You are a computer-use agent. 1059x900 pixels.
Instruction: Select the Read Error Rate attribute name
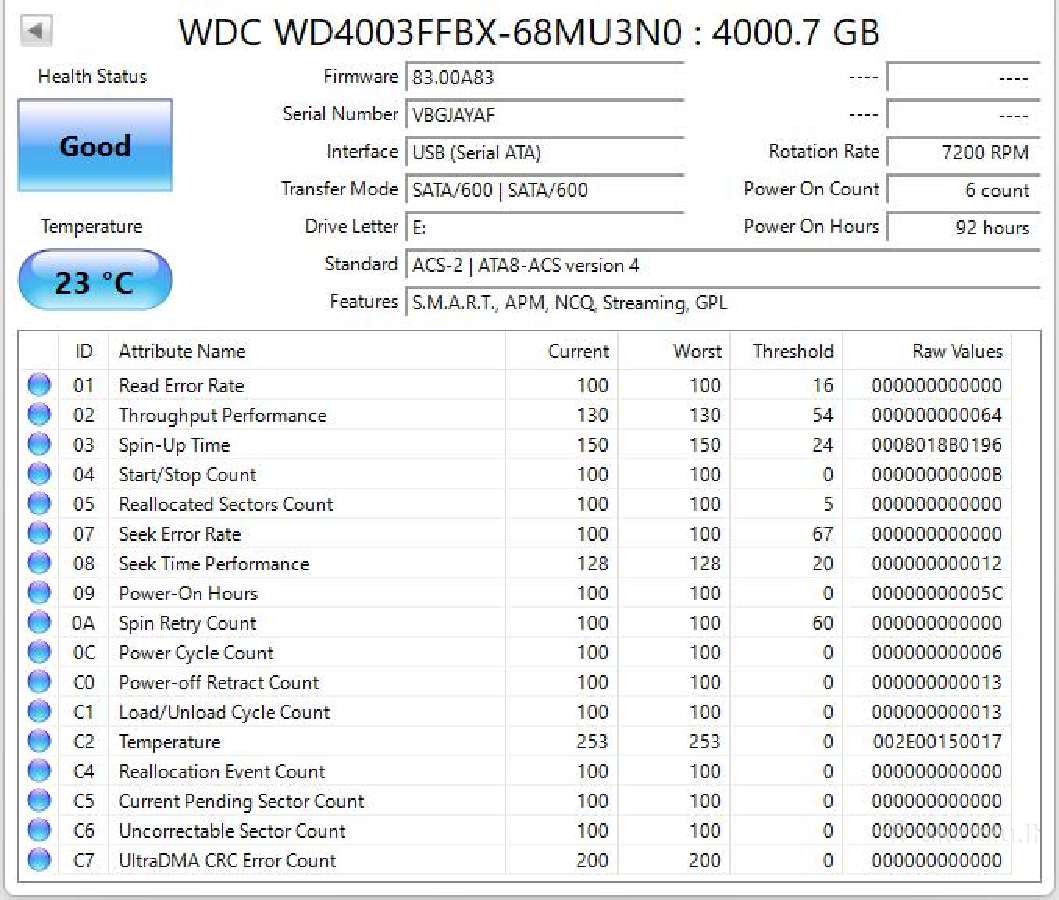(181, 386)
